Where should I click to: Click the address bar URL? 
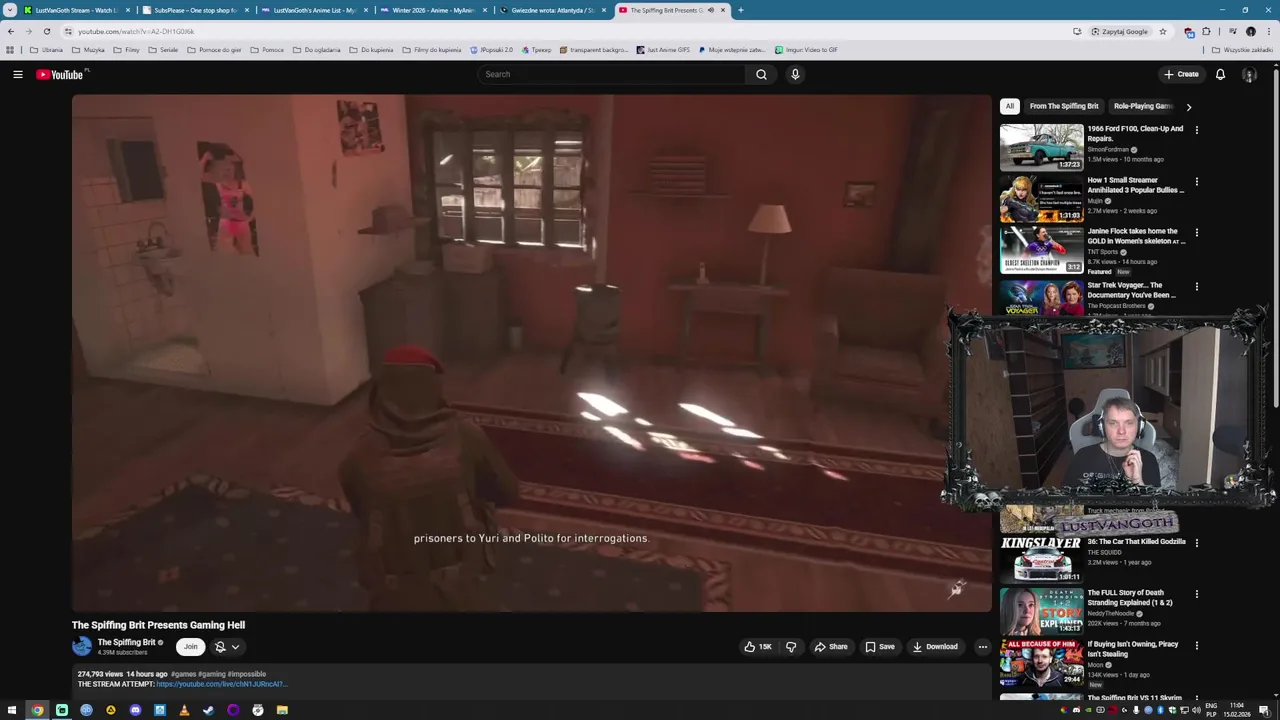(136, 31)
